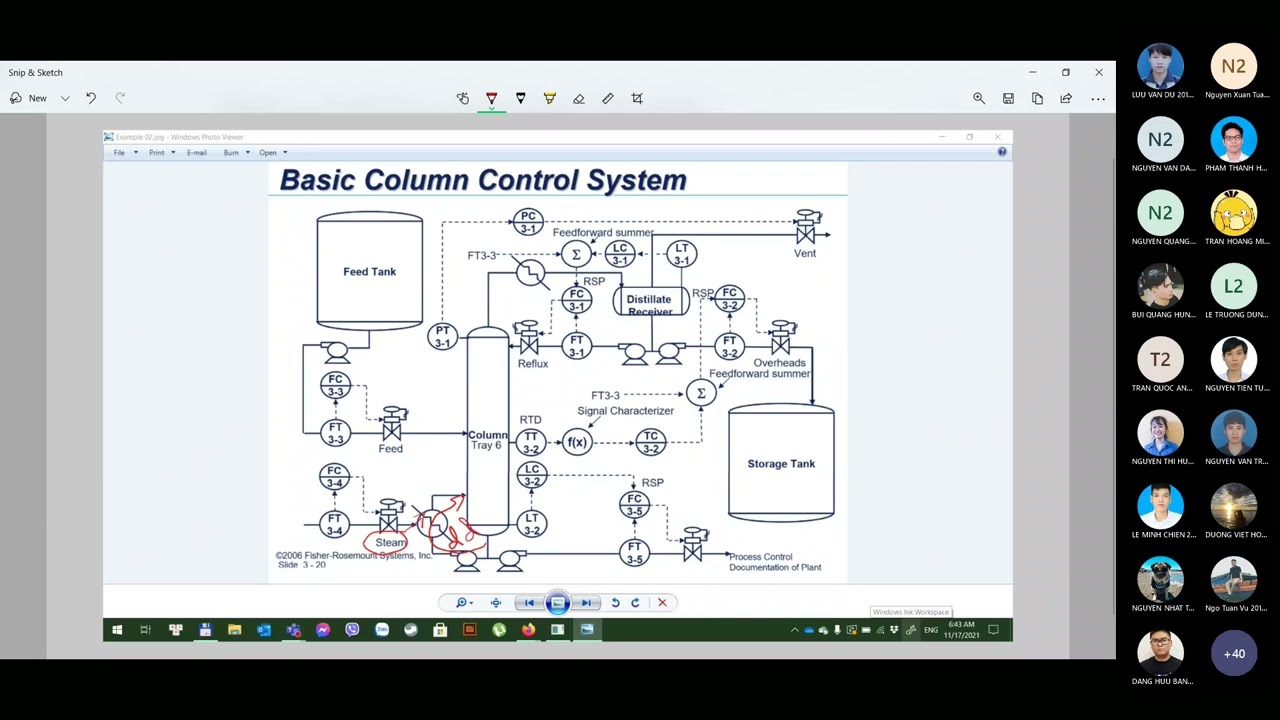Save the snip with the floppy icon

coord(1008,98)
